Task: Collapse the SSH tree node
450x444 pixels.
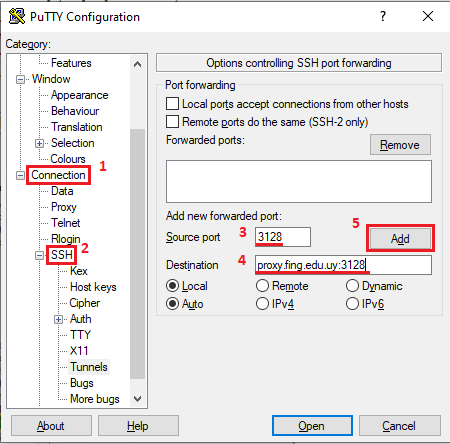Action: (40, 255)
